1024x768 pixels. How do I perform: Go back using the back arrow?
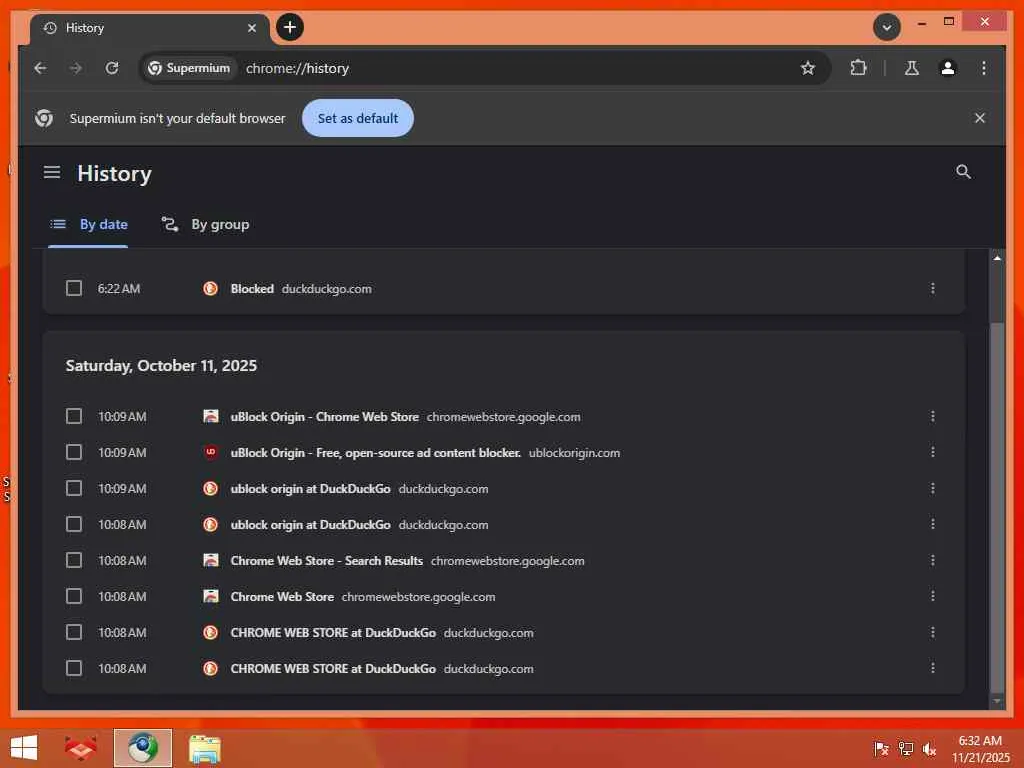tap(40, 68)
